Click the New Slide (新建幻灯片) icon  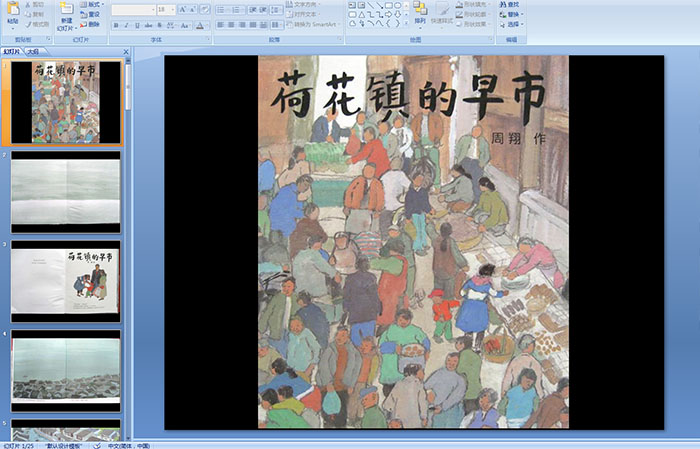(67, 8)
